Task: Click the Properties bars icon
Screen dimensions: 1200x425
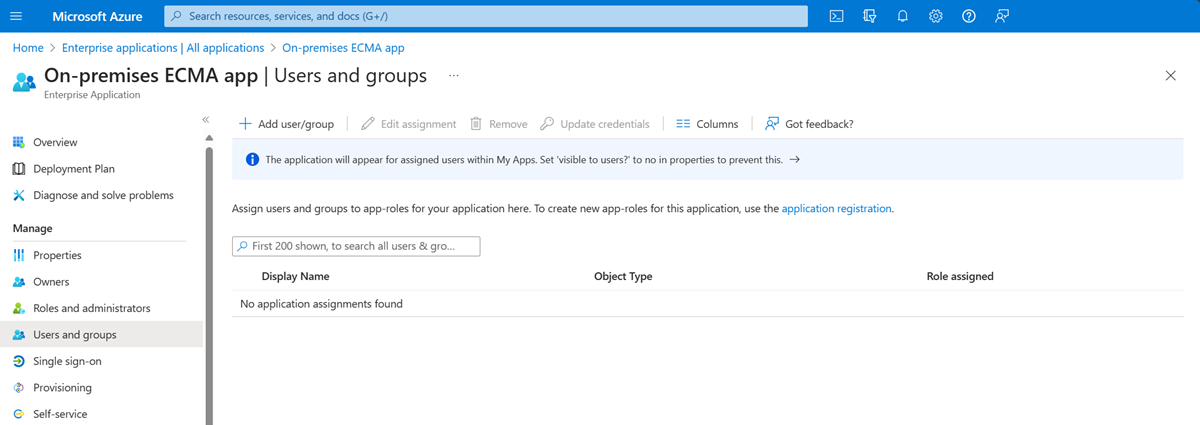Action: click(x=18, y=255)
